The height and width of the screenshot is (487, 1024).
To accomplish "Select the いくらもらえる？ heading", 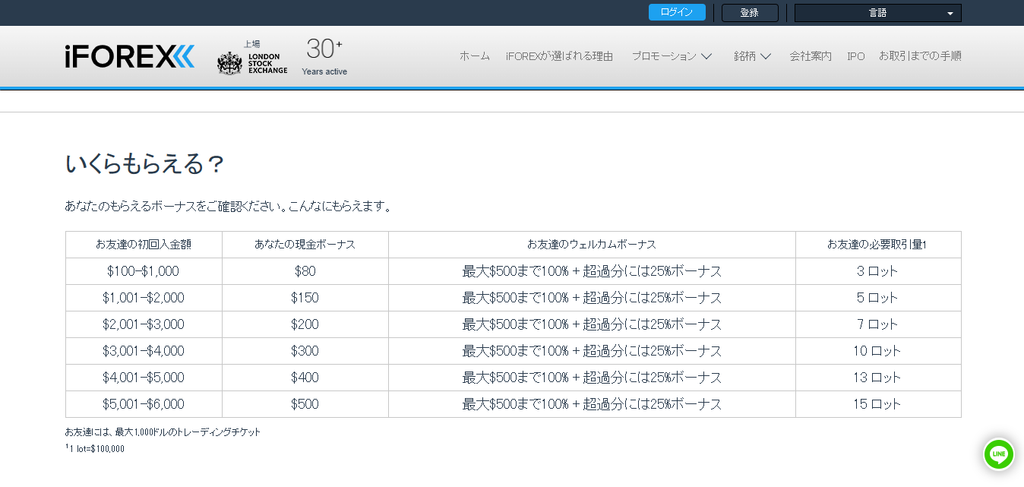I will (x=144, y=164).
